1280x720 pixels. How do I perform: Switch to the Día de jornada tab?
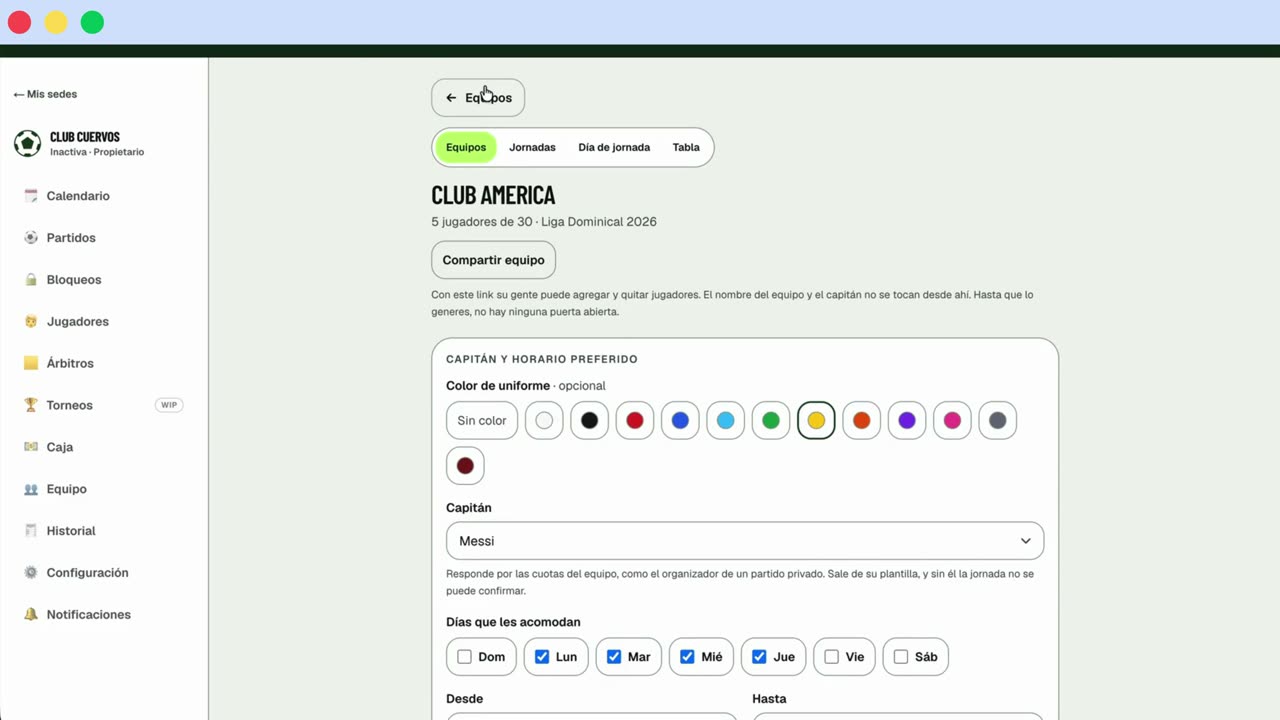coord(614,147)
